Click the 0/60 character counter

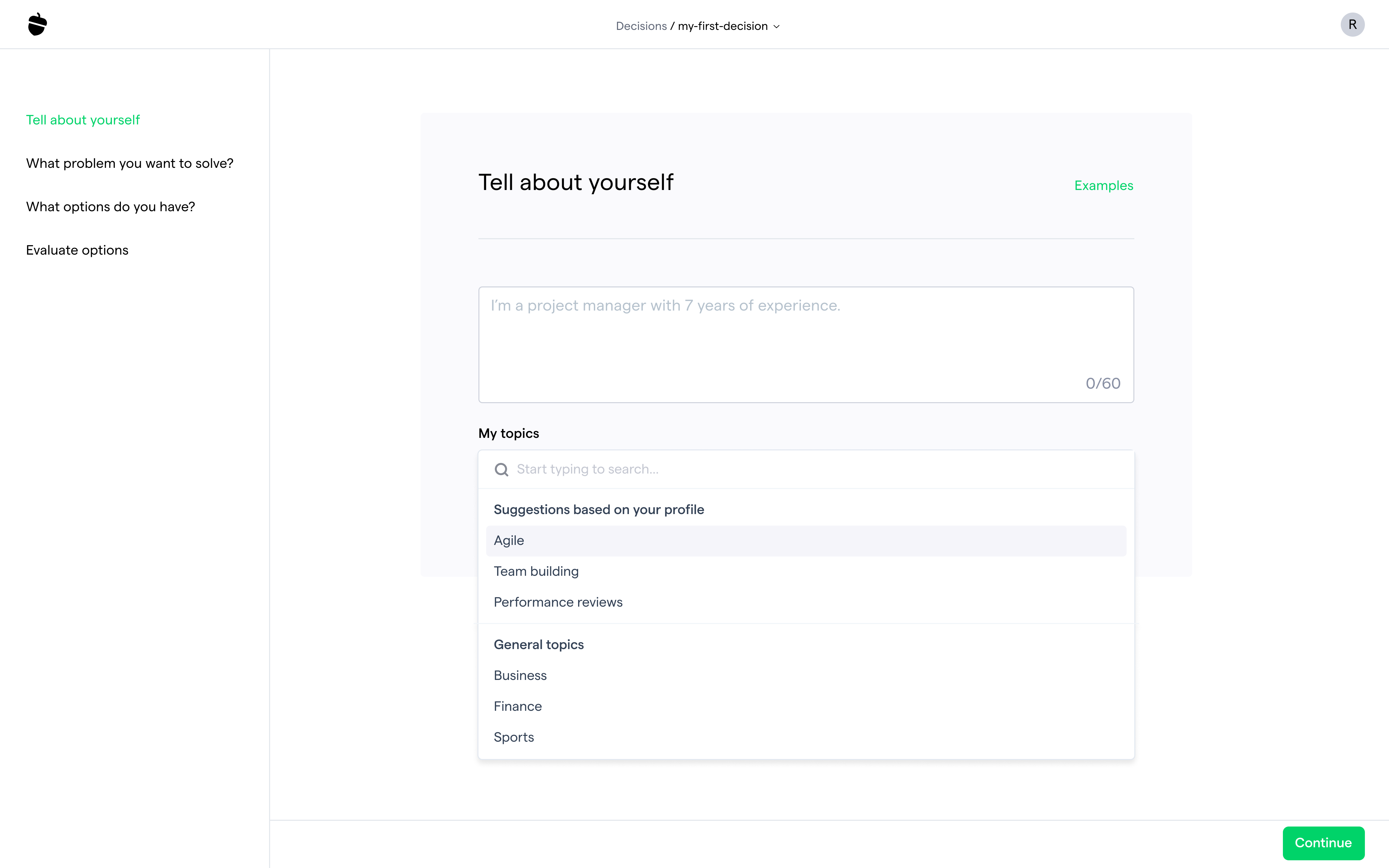(1103, 384)
